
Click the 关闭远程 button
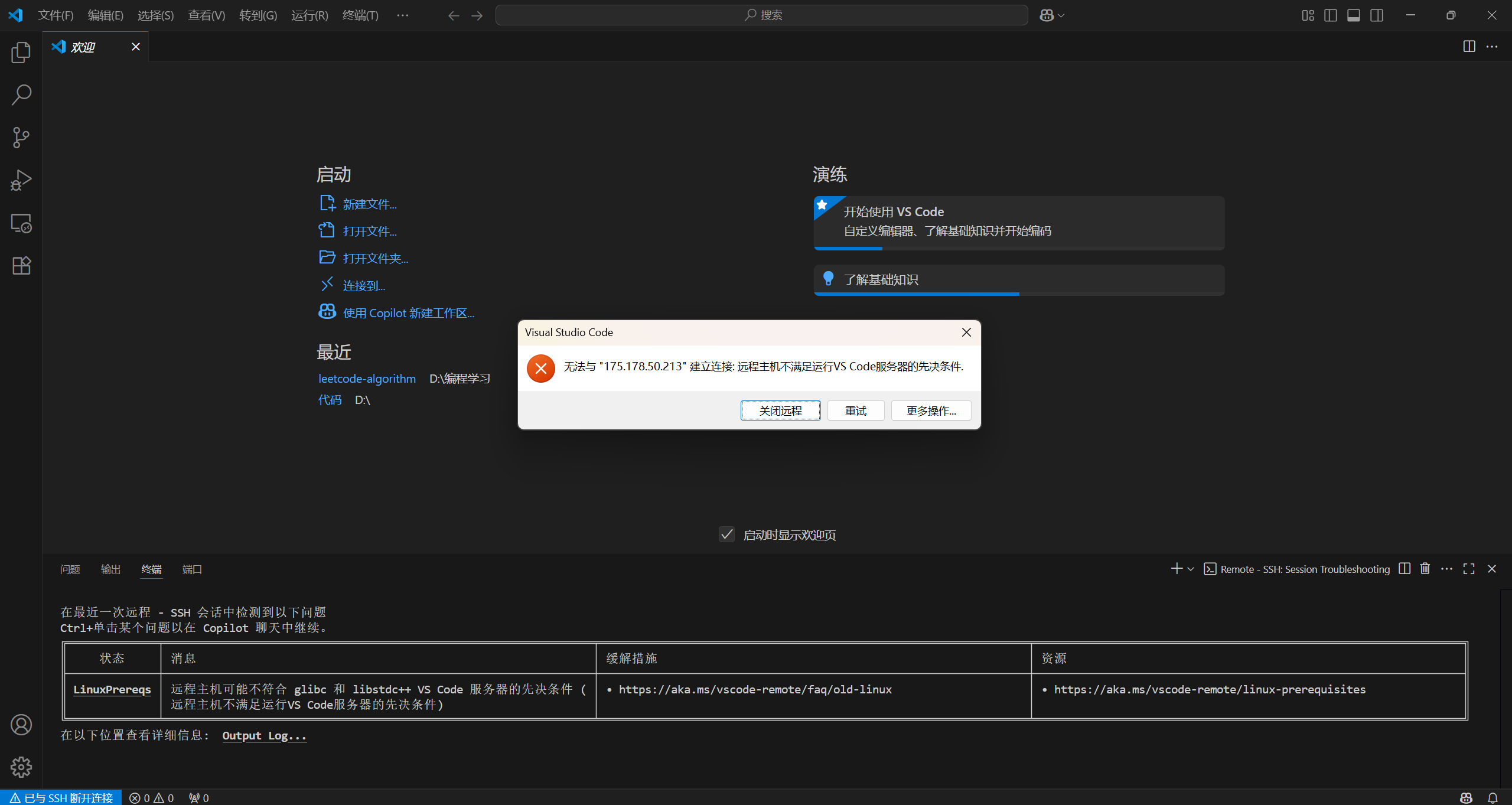tap(781, 410)
